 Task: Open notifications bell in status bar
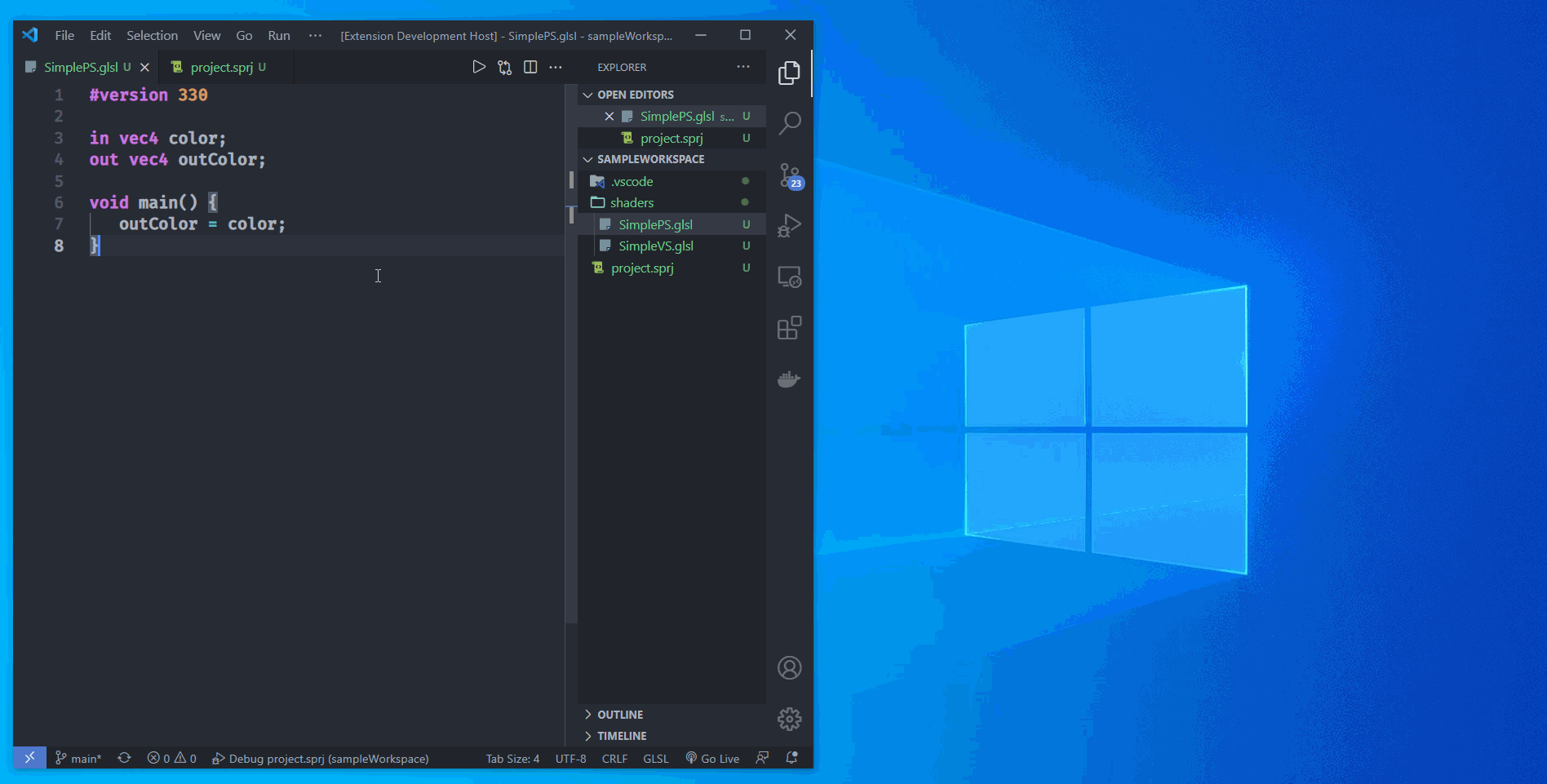(x=790, y=758)
